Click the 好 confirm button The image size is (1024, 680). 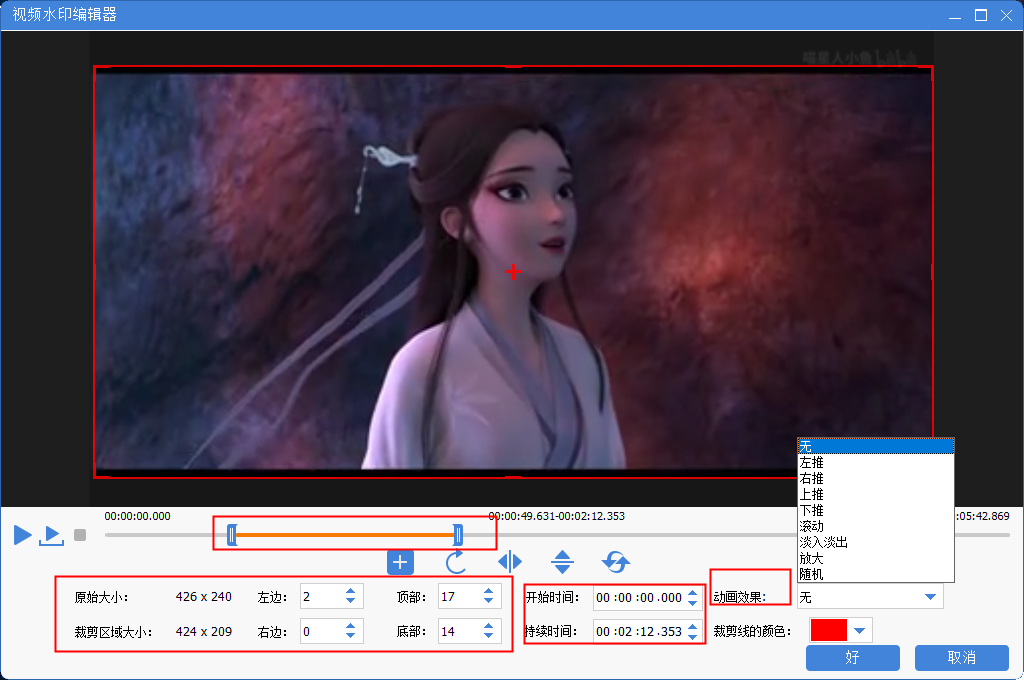[852, 658]
